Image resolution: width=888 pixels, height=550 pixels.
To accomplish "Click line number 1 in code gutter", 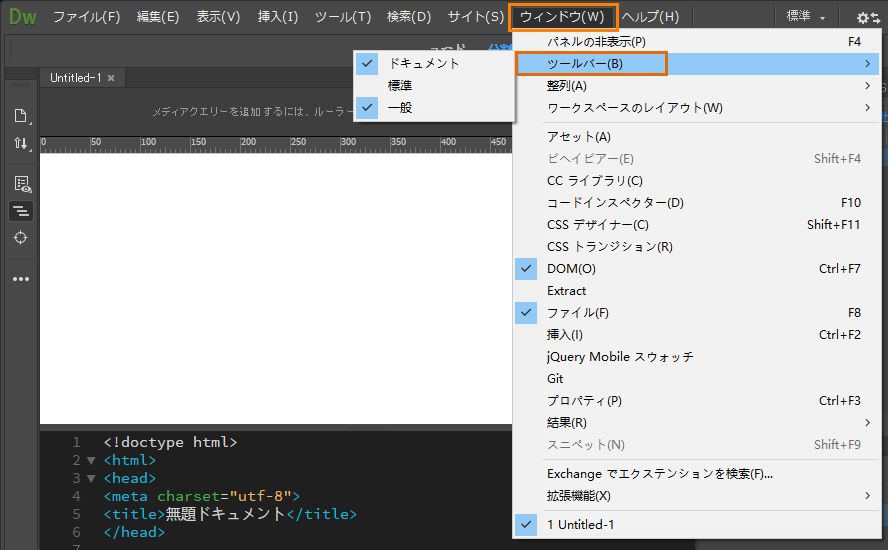I will pos(76,442).
